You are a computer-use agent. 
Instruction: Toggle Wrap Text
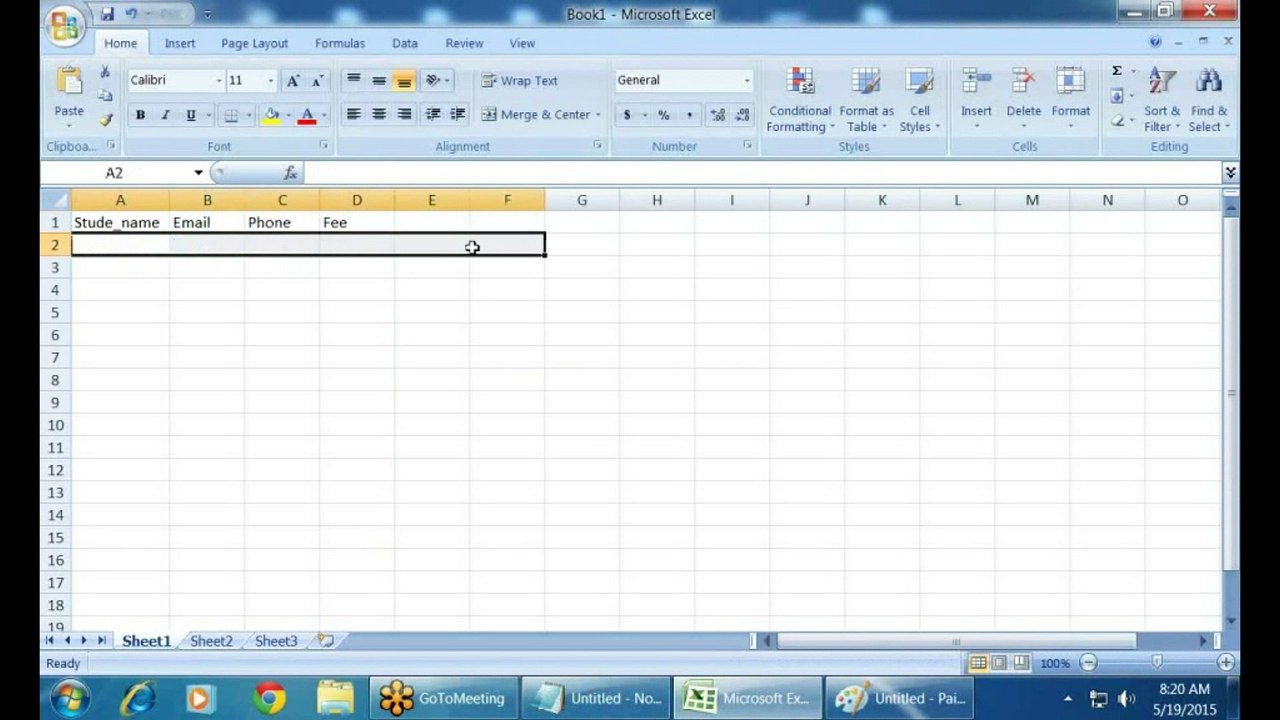[x=520, y=81]
